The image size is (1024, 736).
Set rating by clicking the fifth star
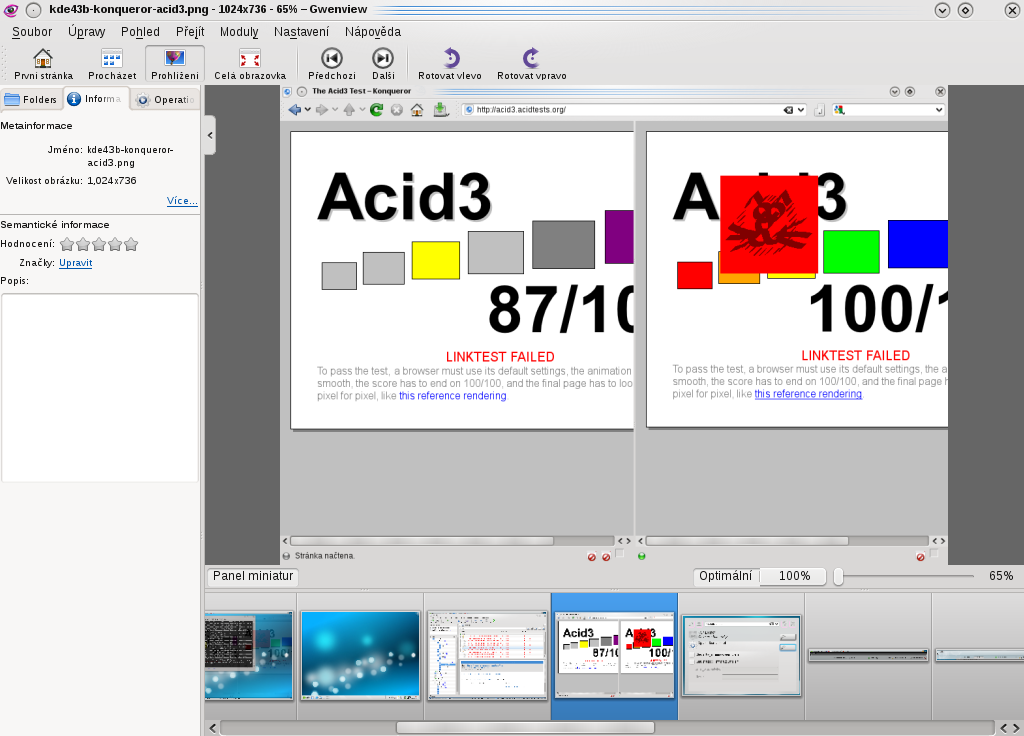pyautogui.click(x=131, y=244)
